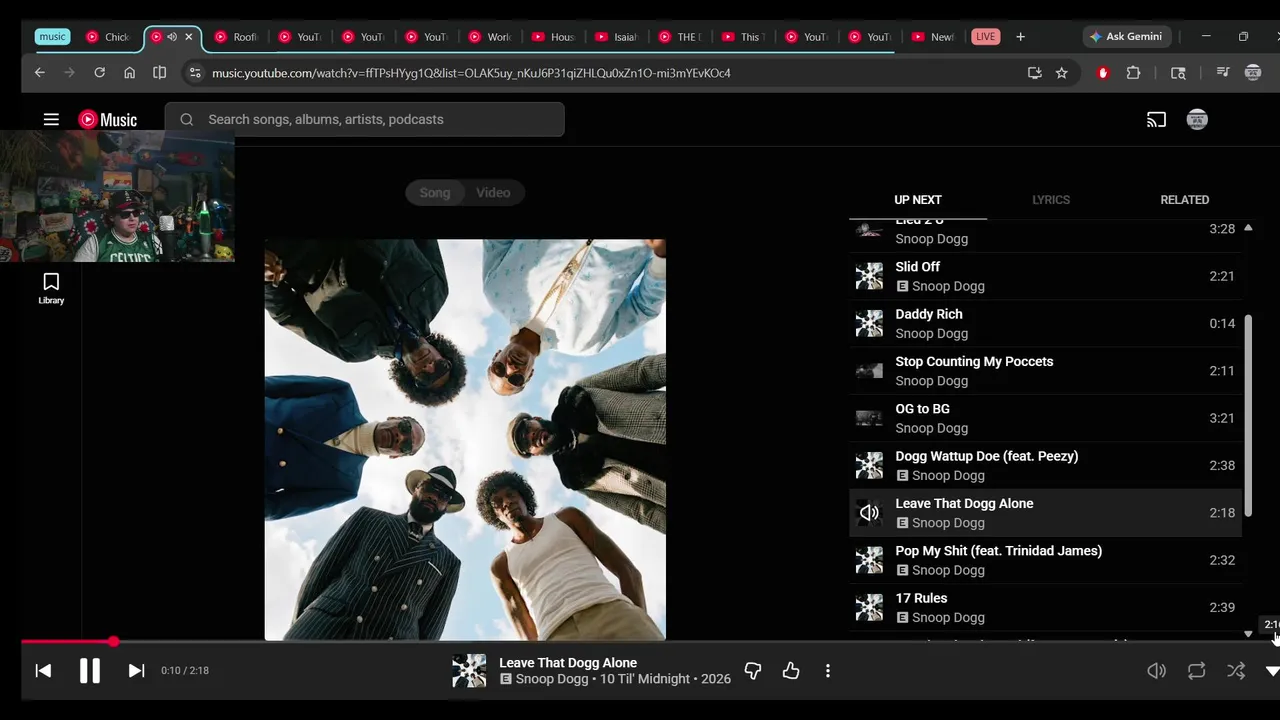
Task: Open the LIVE tab group label
Action: (986, 37)
